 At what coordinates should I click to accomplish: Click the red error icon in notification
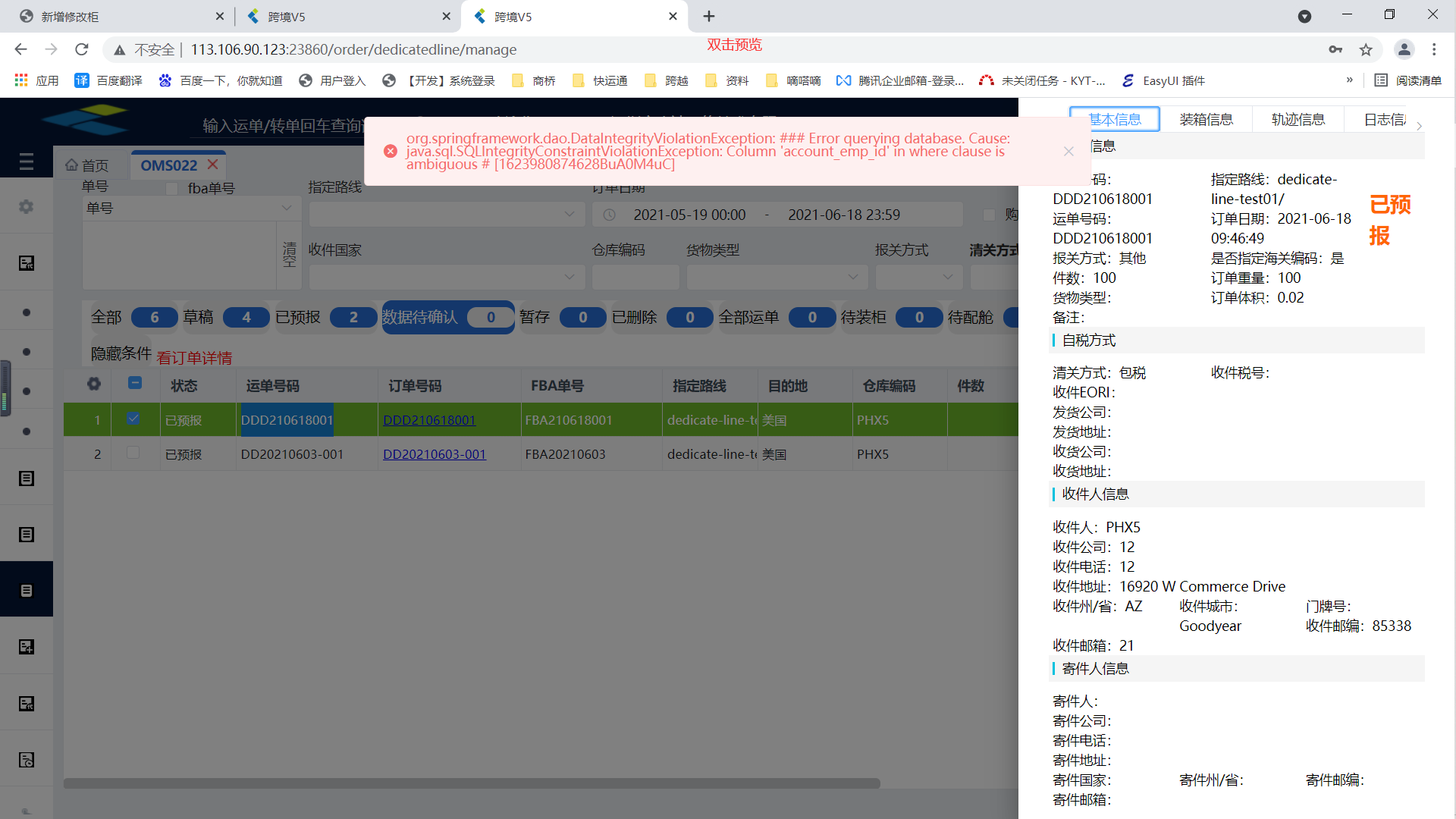[x=391, y=151]
